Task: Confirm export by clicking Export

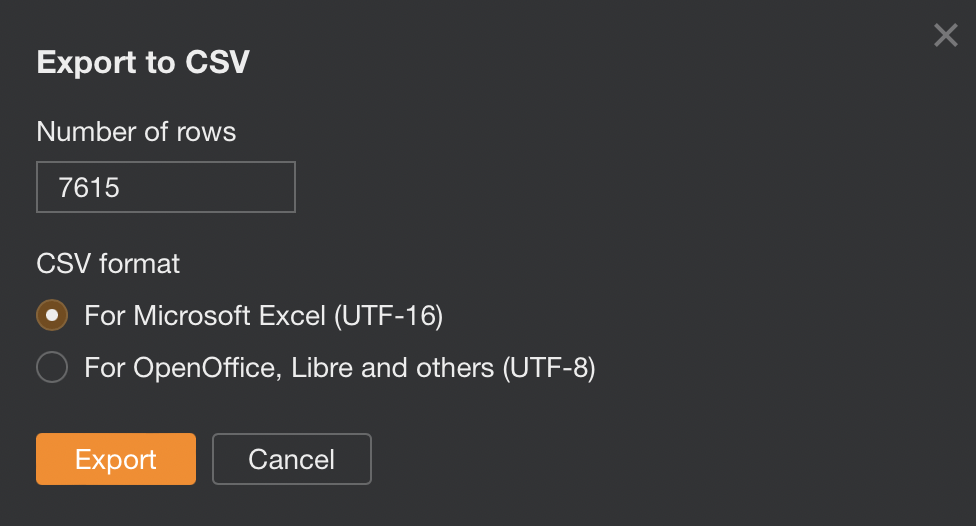Action: point(116,459)
